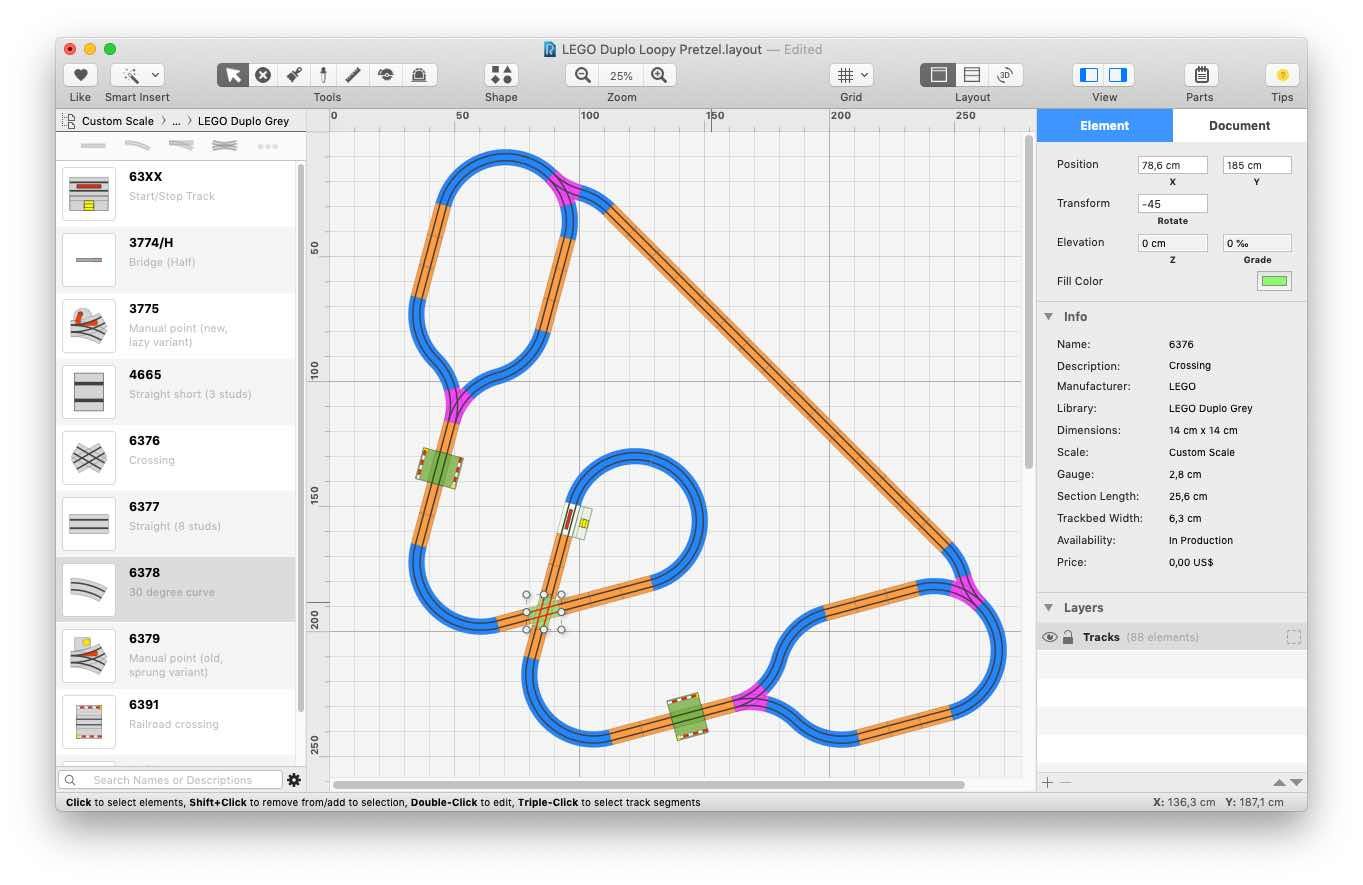
Task: Select the eyedropper tool
Action: click(324, 75)
